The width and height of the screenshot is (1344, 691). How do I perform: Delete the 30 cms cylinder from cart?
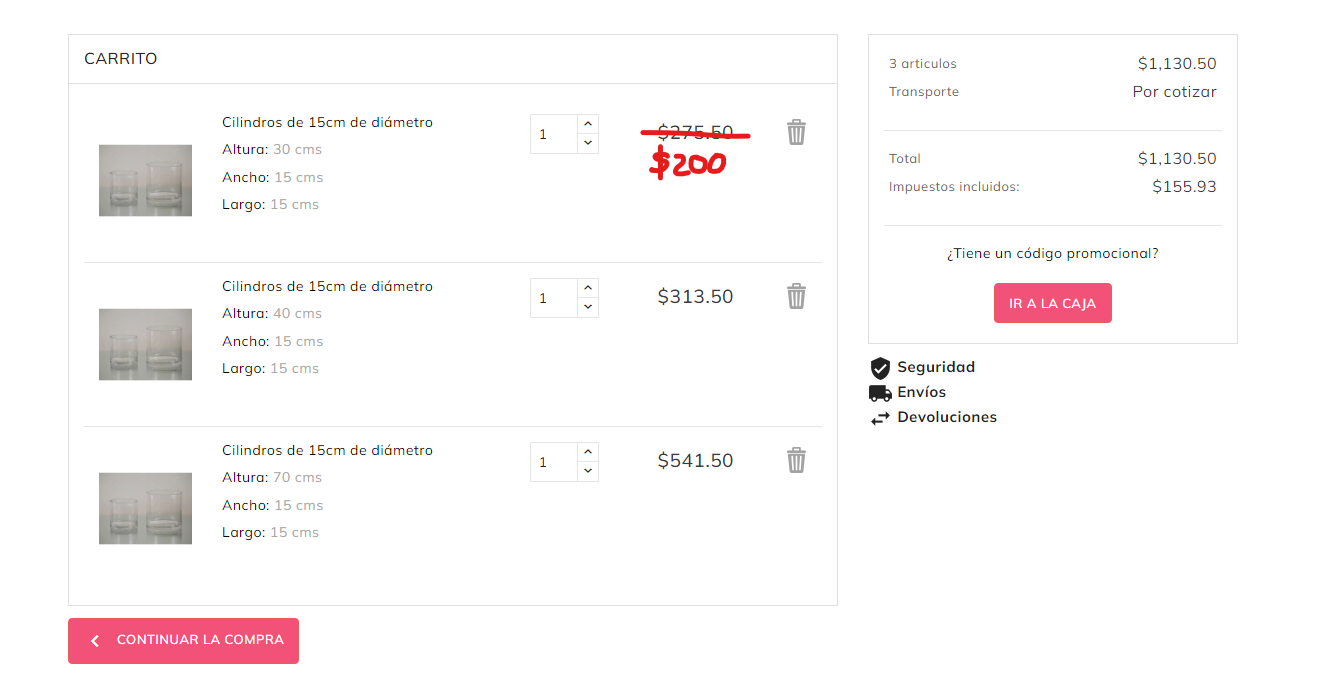tap(796, 132)
